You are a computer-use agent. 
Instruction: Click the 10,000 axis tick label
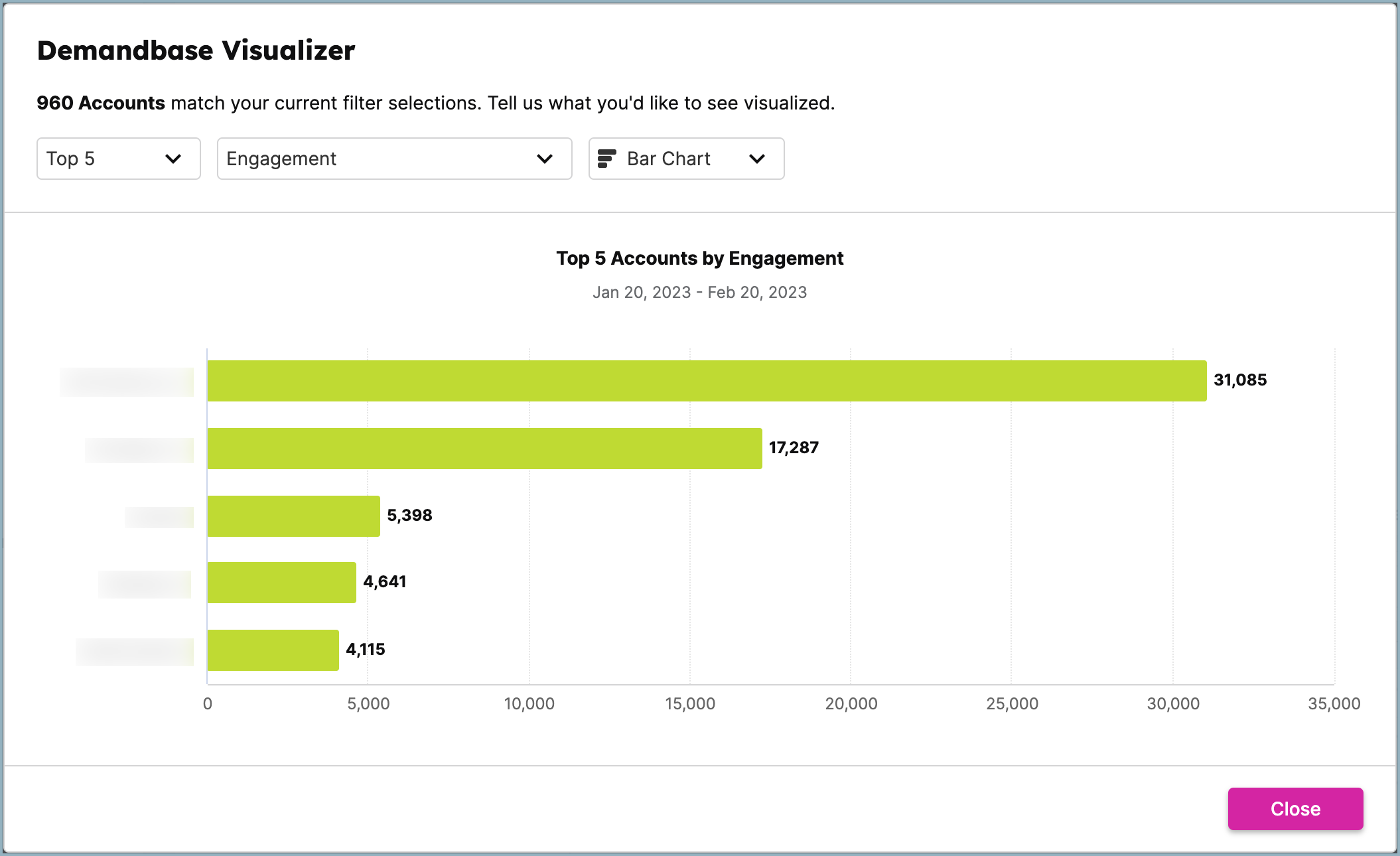pos(529,704)
